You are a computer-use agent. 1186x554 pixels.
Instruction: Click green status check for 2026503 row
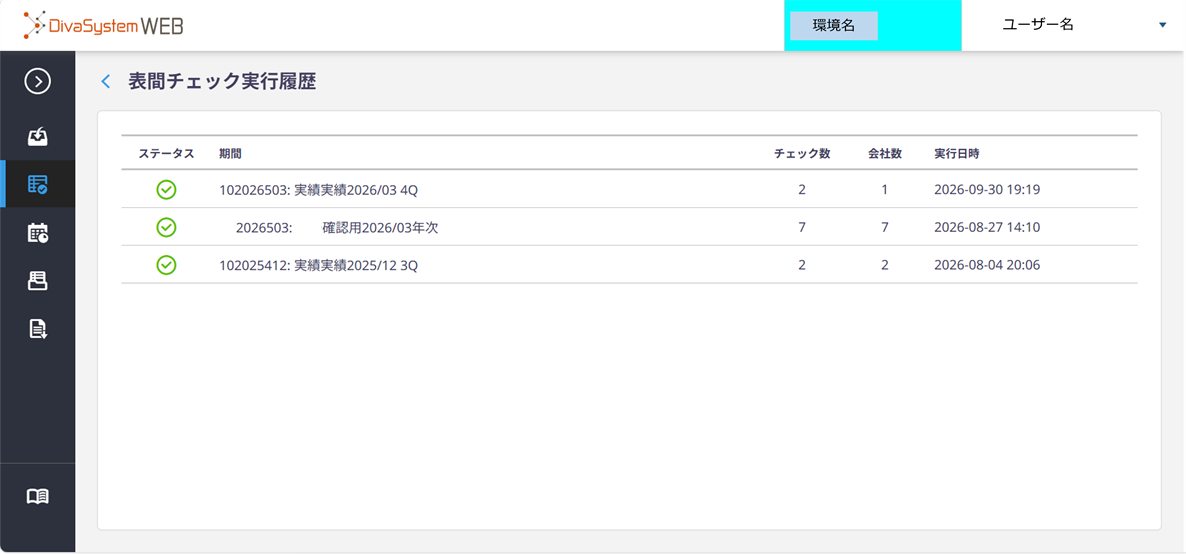pyautogui.click(x=166, y=227)
